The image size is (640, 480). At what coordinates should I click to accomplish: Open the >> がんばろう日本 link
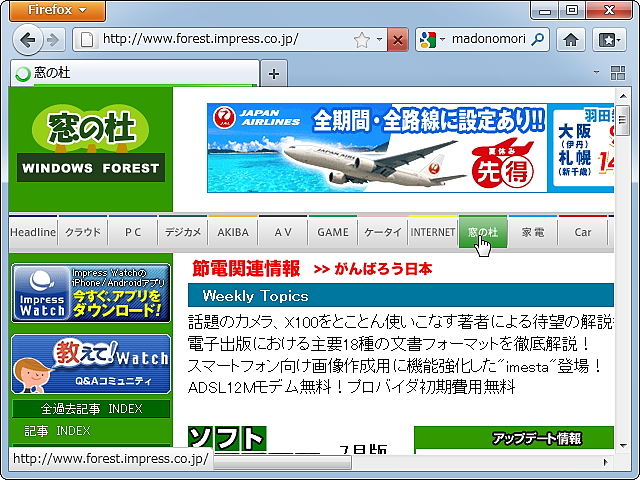(x=373, y=269)
